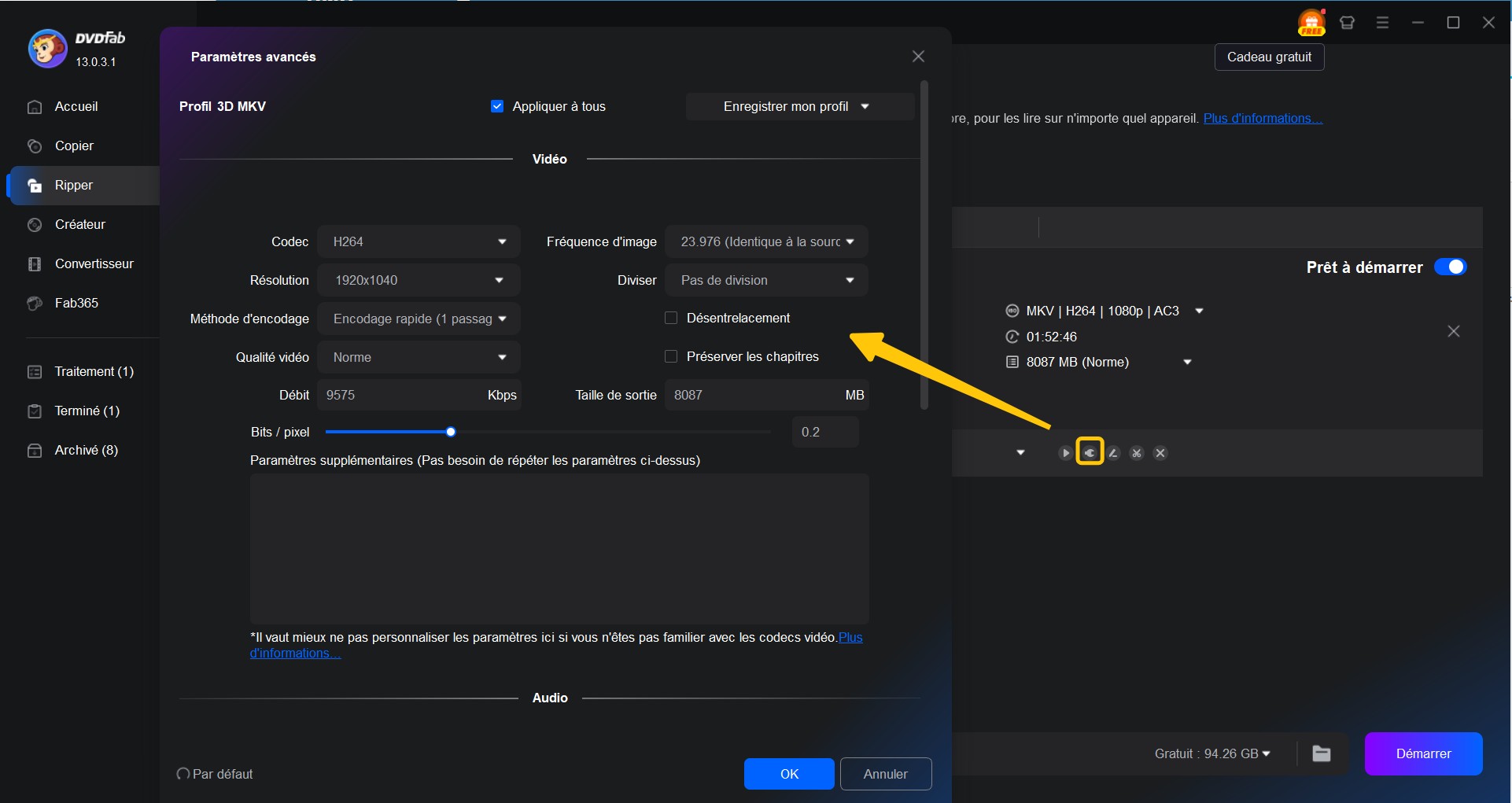Click the Terminé clipboard icon in the sidebar

35,411
